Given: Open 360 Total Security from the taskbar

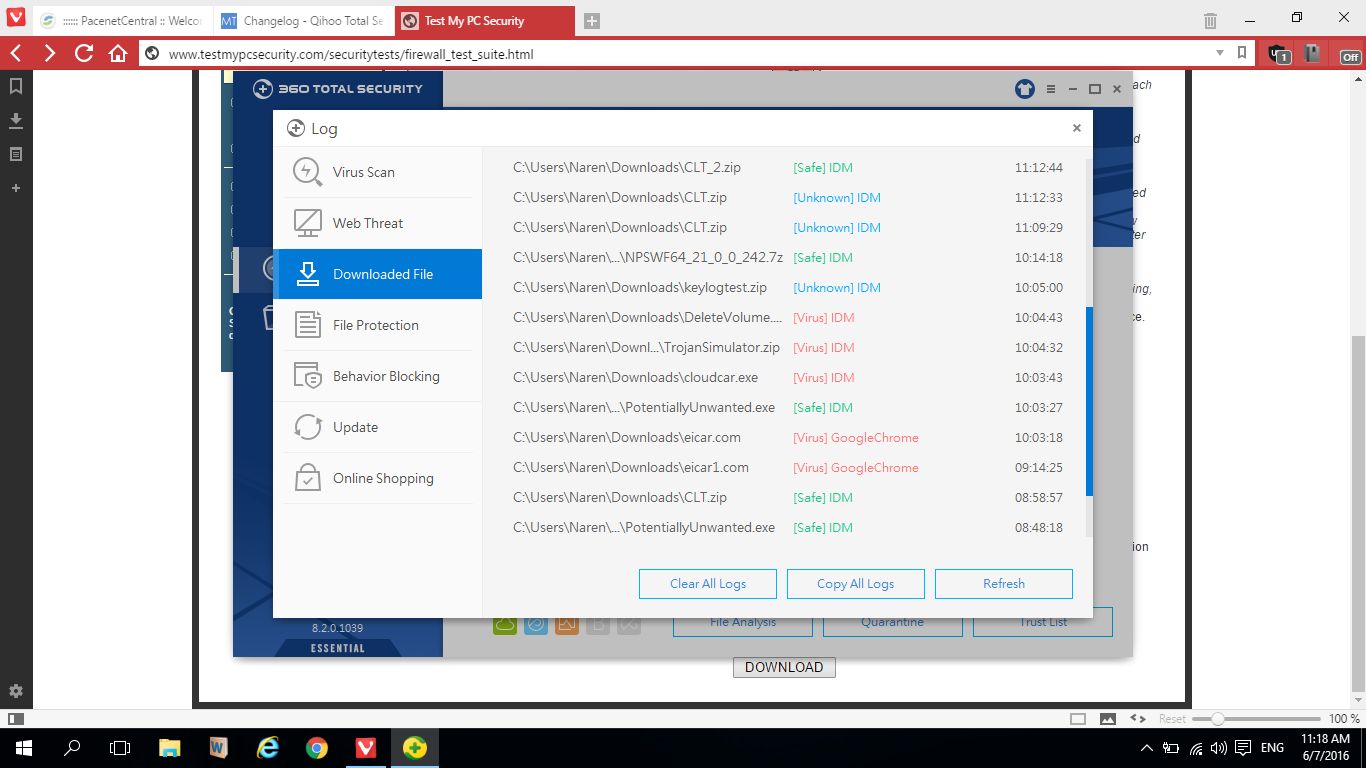Looking at the screenshot, I should [414, 747].
